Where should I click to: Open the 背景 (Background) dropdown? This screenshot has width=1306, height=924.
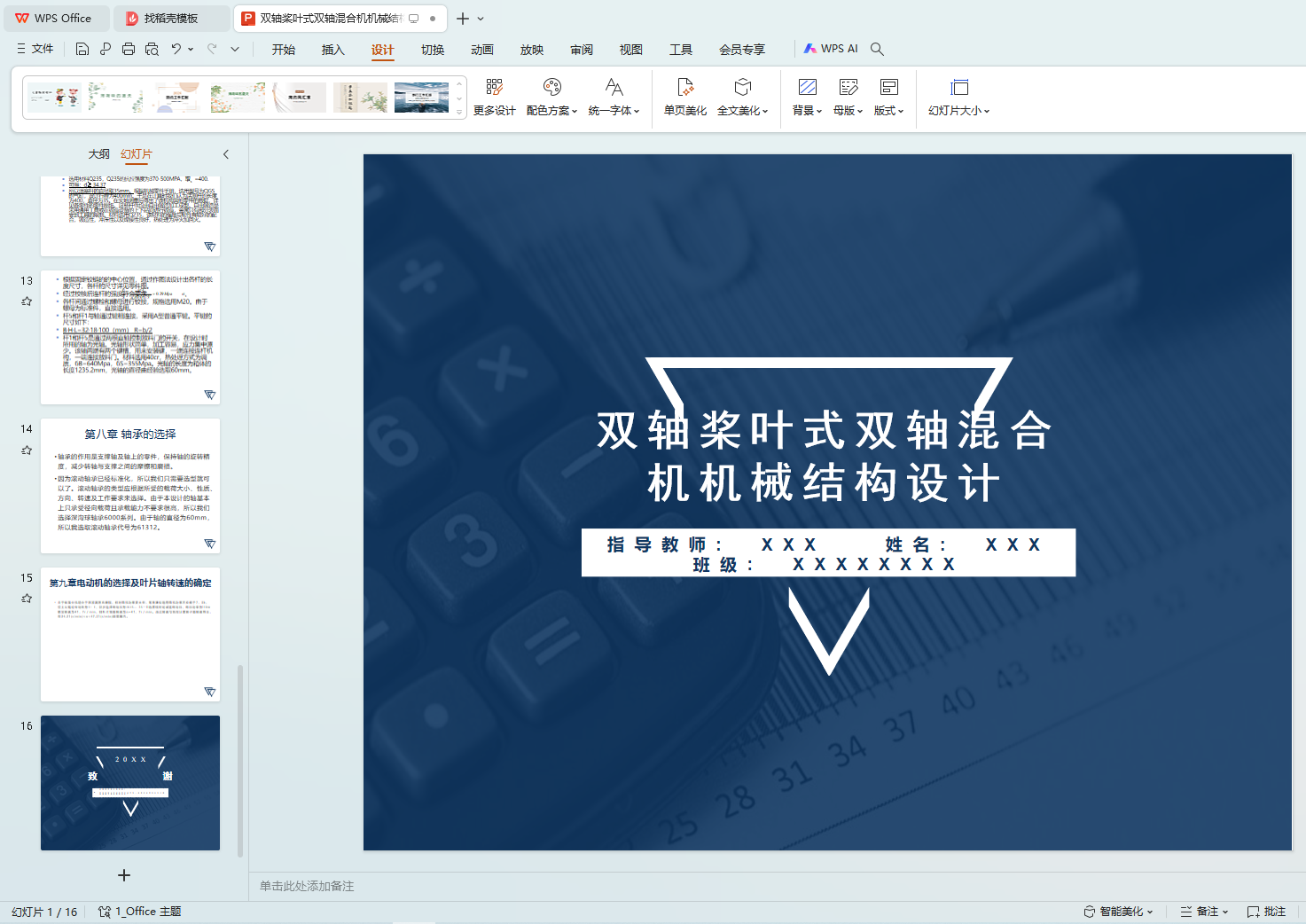pyautogui.click(x=807, y=98)
